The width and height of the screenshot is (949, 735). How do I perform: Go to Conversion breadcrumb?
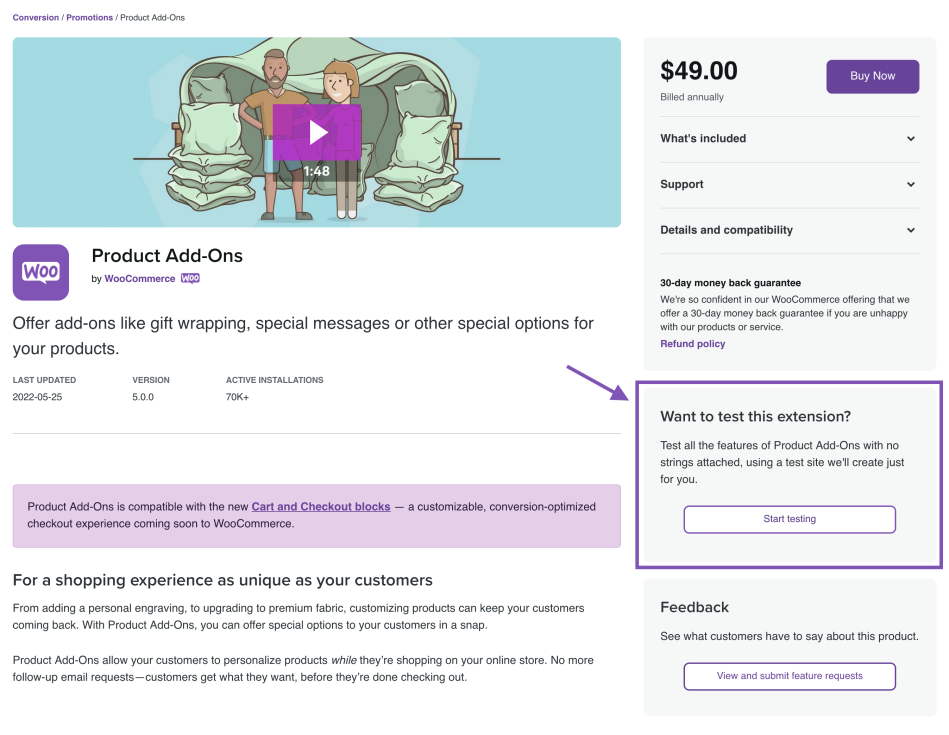pyautogui.click(x=35, y=18)
